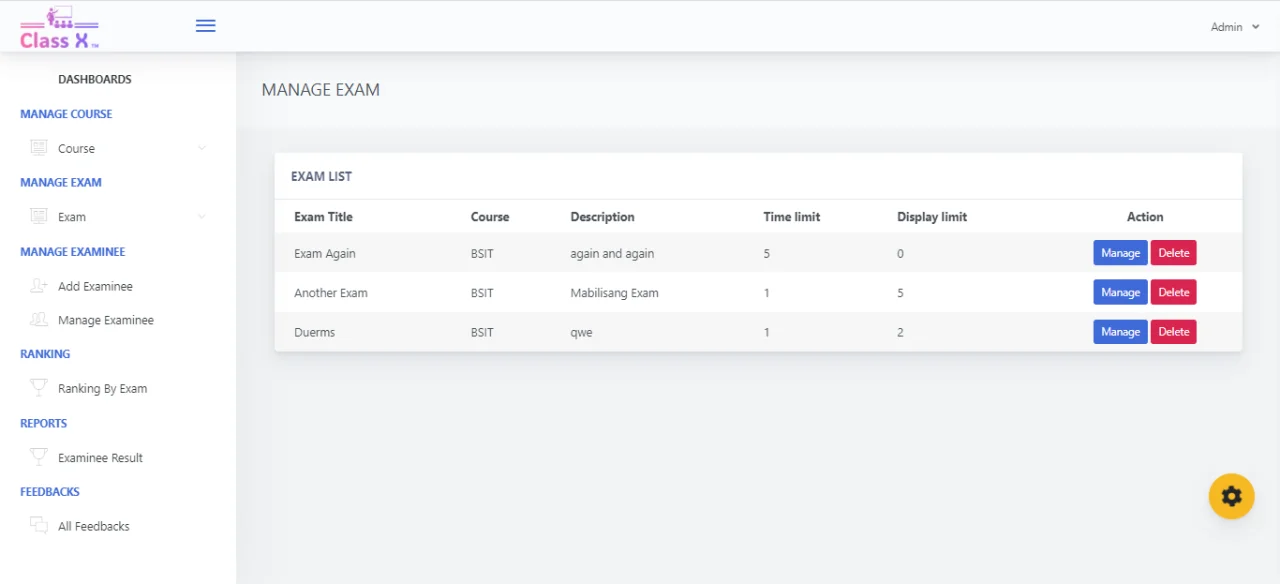Click the FEEDBACKS sidebar heading
This screenshot has height=584, width=1280.
pos(50,492)
